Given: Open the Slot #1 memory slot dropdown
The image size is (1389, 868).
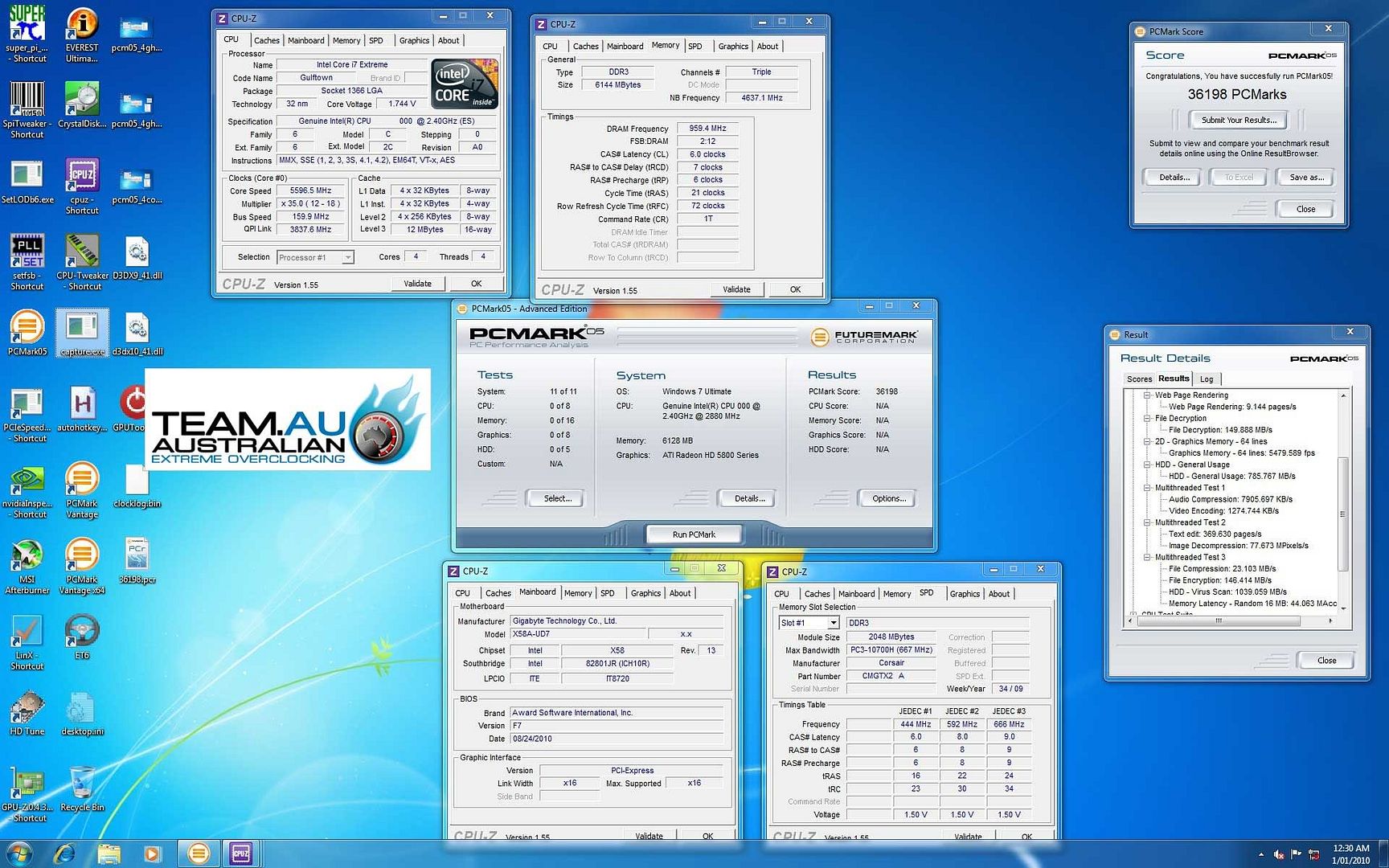Looking at the screenshot, I should [833, 623].
